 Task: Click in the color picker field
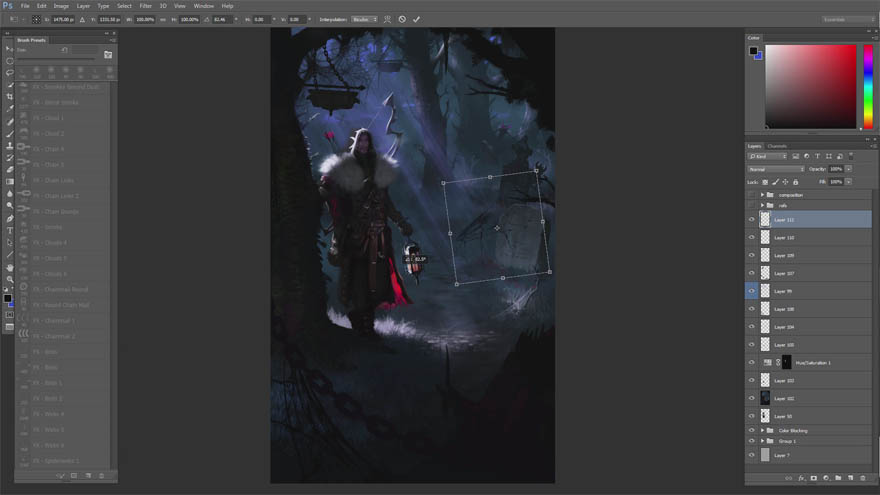click(811, 86)
